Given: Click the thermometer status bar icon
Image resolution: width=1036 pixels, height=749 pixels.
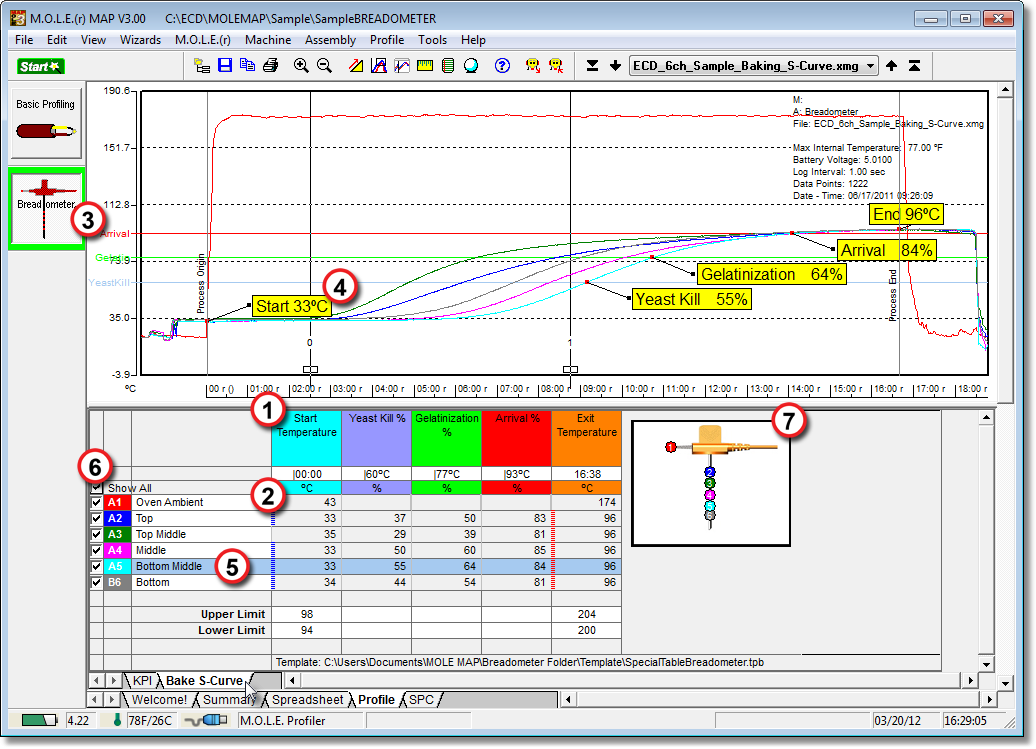Looking at the screenshot, I should coord(117,721).
